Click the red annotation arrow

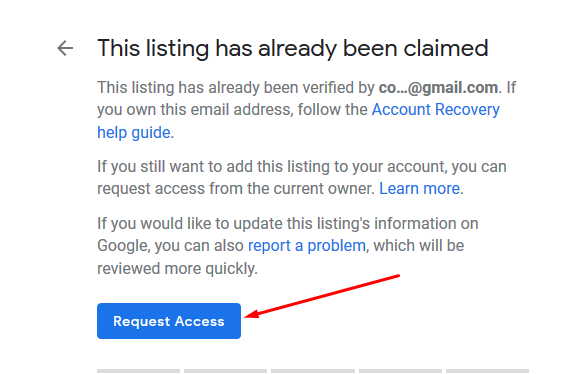tap(322, 296)
